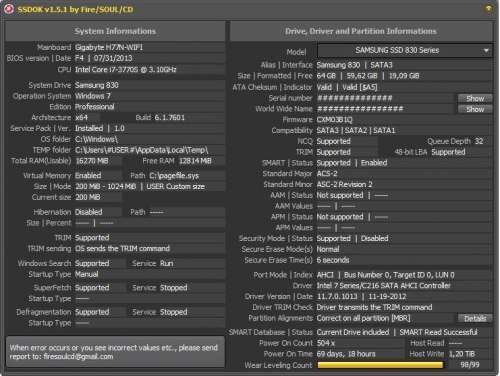500x376 pixels.
Task: Click the SSDOK app logo icon
Action: 8,9
